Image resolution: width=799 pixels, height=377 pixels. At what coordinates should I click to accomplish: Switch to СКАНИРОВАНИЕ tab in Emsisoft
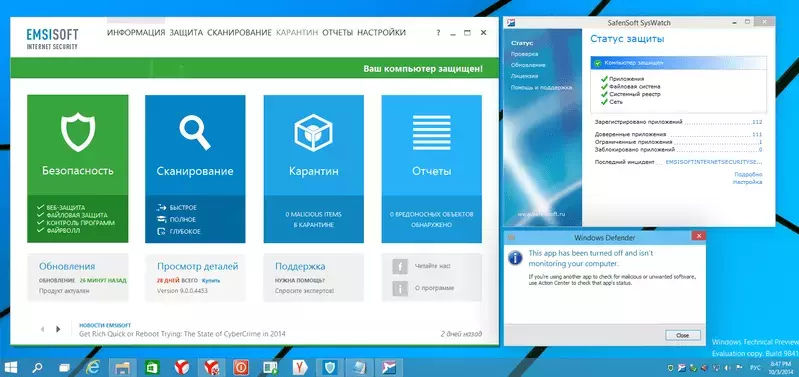click(239, 33)
